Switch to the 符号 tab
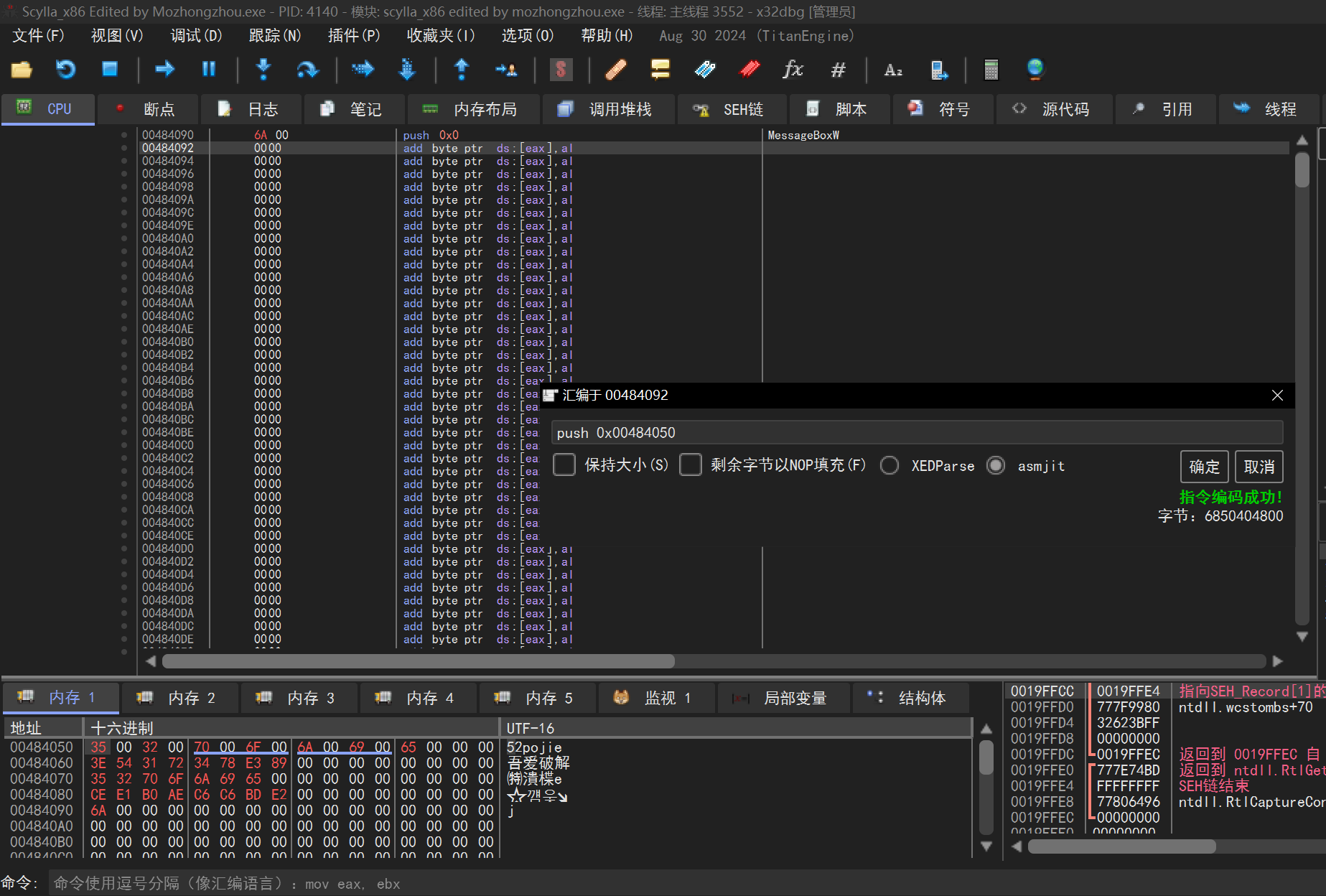 coord(942,109)
